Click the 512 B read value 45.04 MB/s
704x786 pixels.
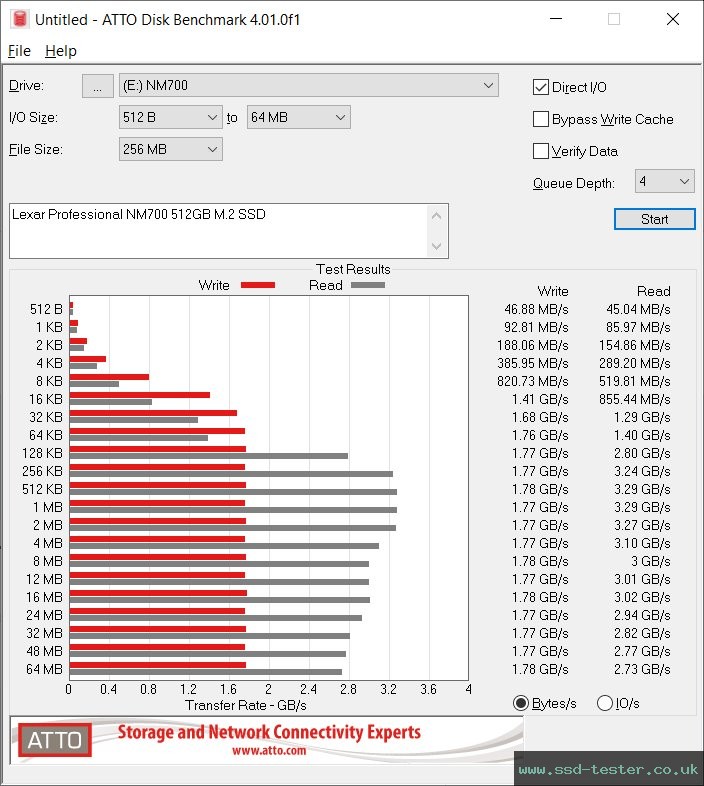click(x=638, y=309)
